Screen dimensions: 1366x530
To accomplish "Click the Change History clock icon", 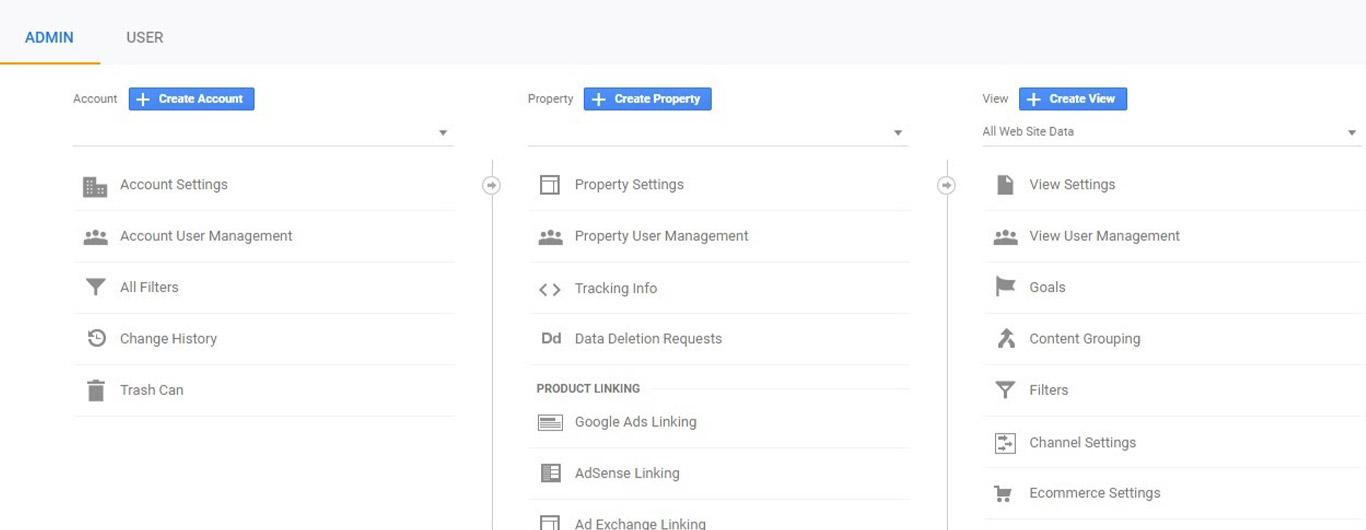I will coord(96,338).
